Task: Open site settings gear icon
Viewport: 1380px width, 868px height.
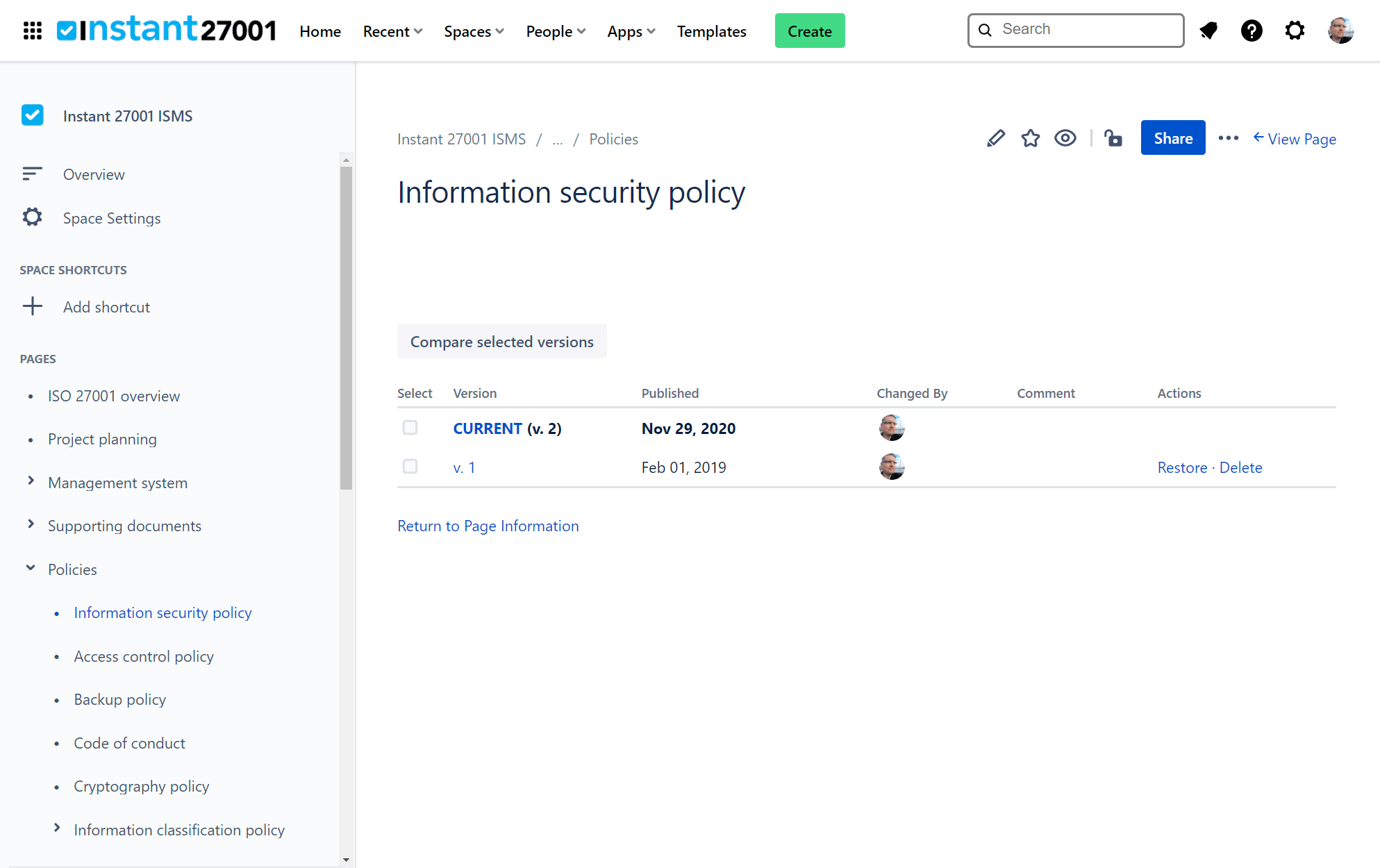Action: pos(1294,31)
